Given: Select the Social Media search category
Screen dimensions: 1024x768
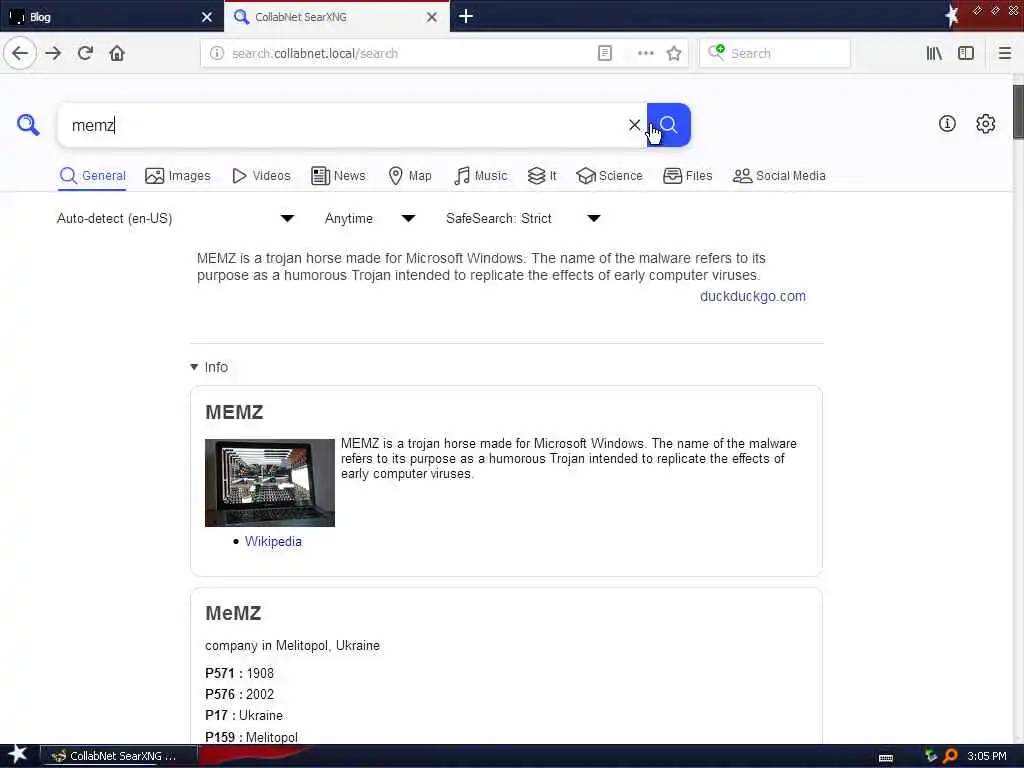Looking at the screenshot, I should [779, 176].
